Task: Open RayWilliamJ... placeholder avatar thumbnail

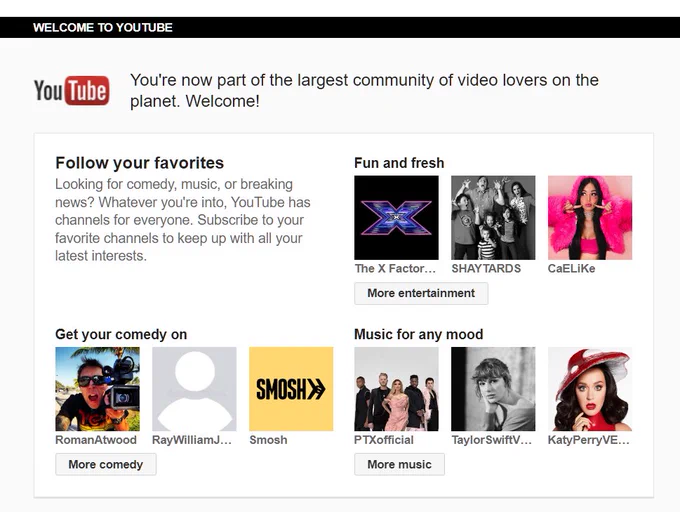Action: 194,389
